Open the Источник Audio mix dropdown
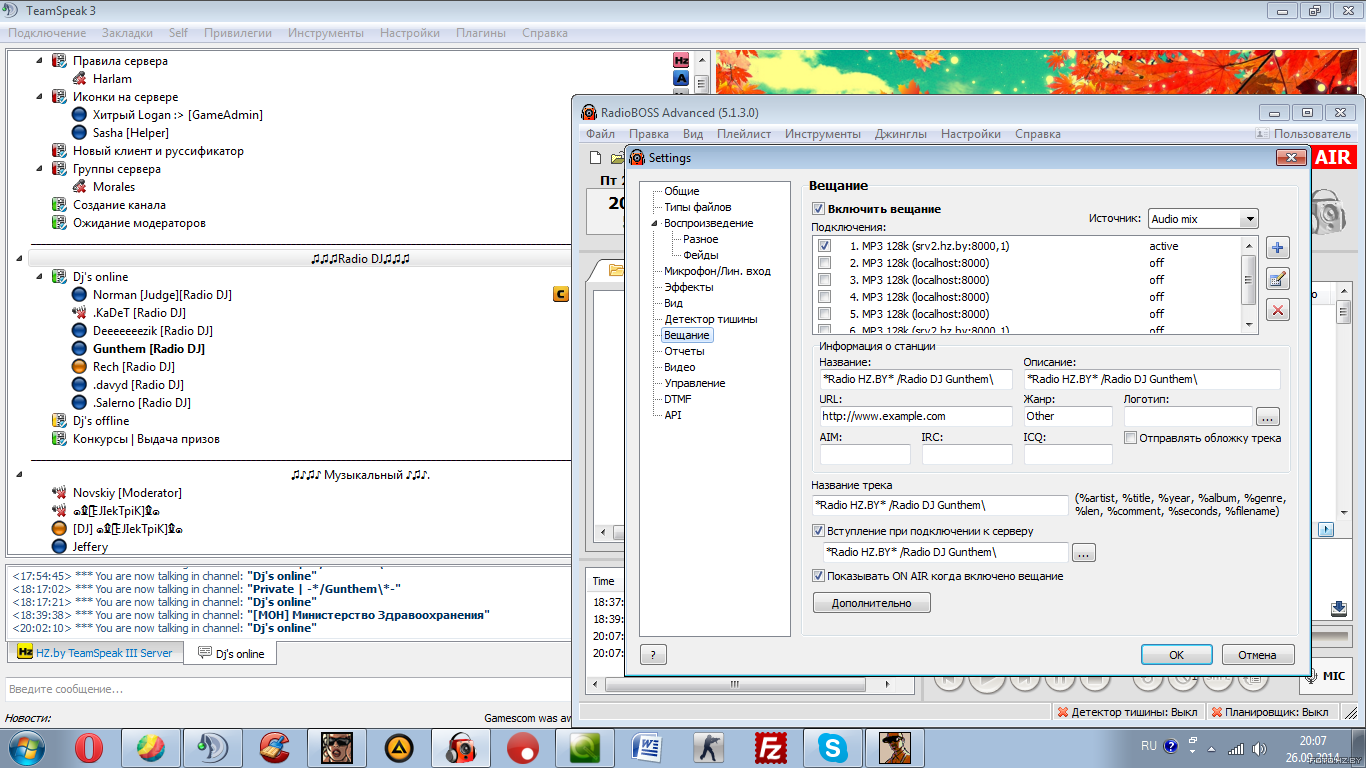Image resolution: width=1366 pixels, height=768 pixels. (1203, 218)
